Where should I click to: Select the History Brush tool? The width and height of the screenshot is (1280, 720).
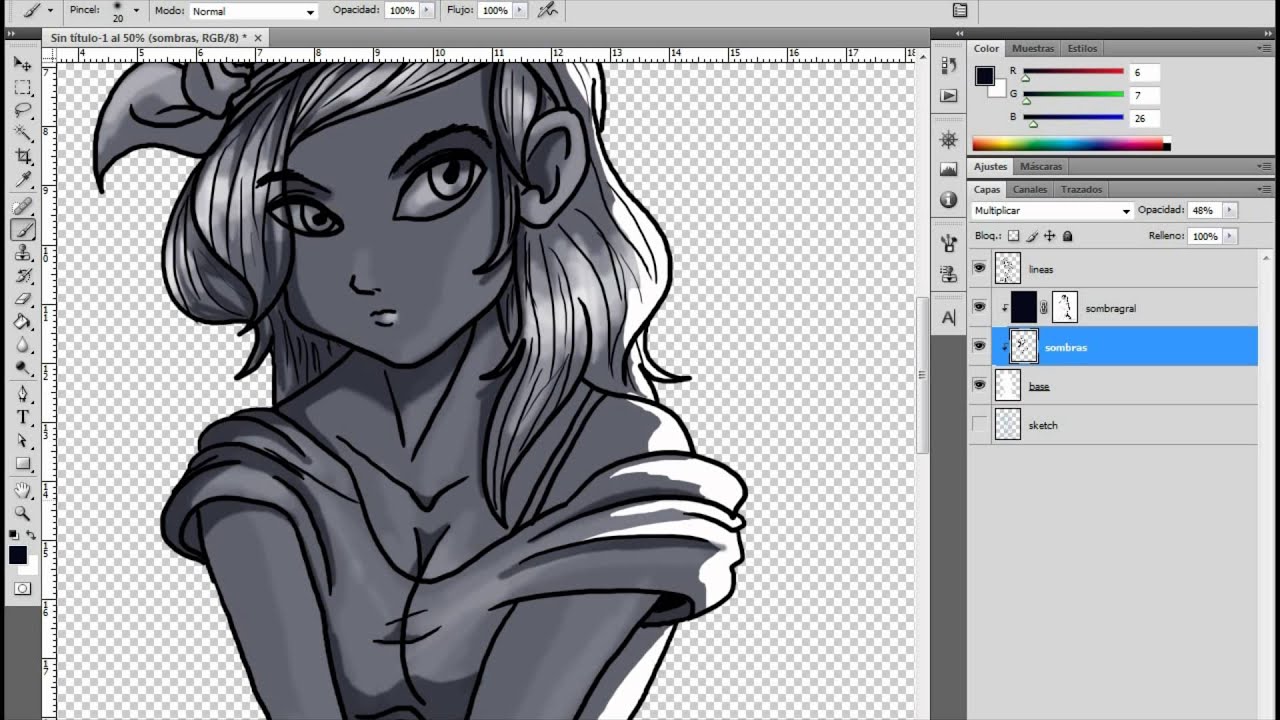point(22,276)
